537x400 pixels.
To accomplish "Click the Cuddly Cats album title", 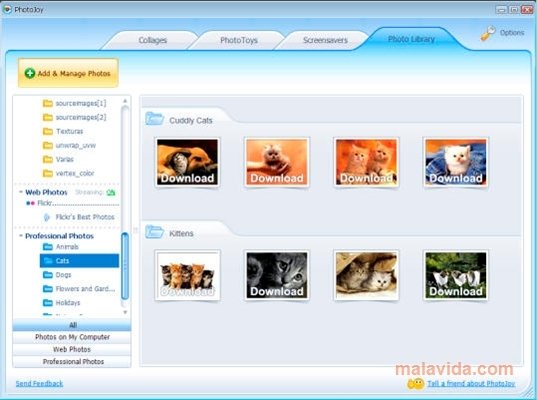I will click(x=191, y=121).
